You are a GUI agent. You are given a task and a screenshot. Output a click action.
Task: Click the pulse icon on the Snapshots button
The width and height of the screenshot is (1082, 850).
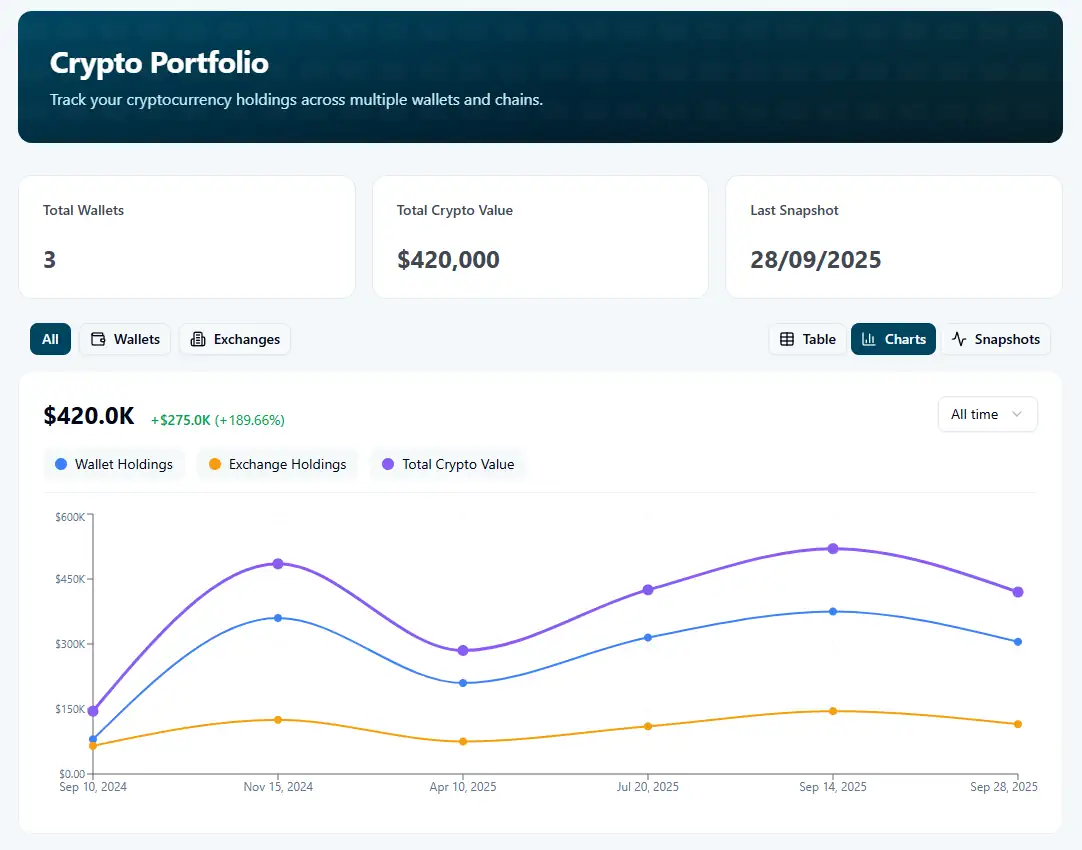tap(961, 339)
